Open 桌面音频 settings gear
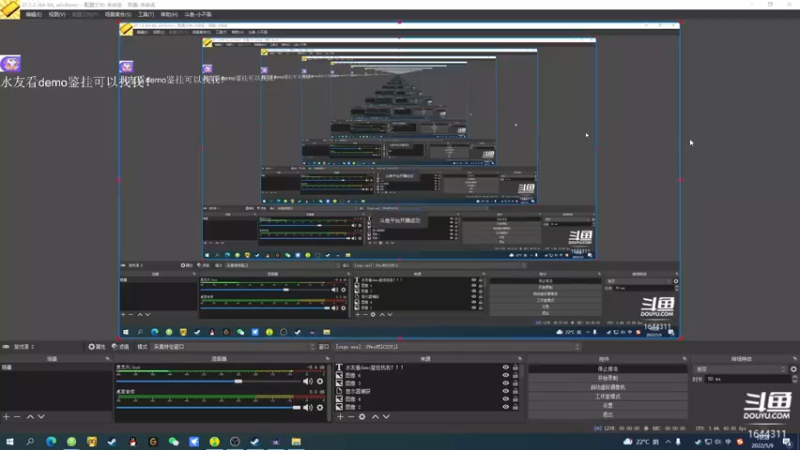Viewport: 800px width, 450px height. pos(320,407)
